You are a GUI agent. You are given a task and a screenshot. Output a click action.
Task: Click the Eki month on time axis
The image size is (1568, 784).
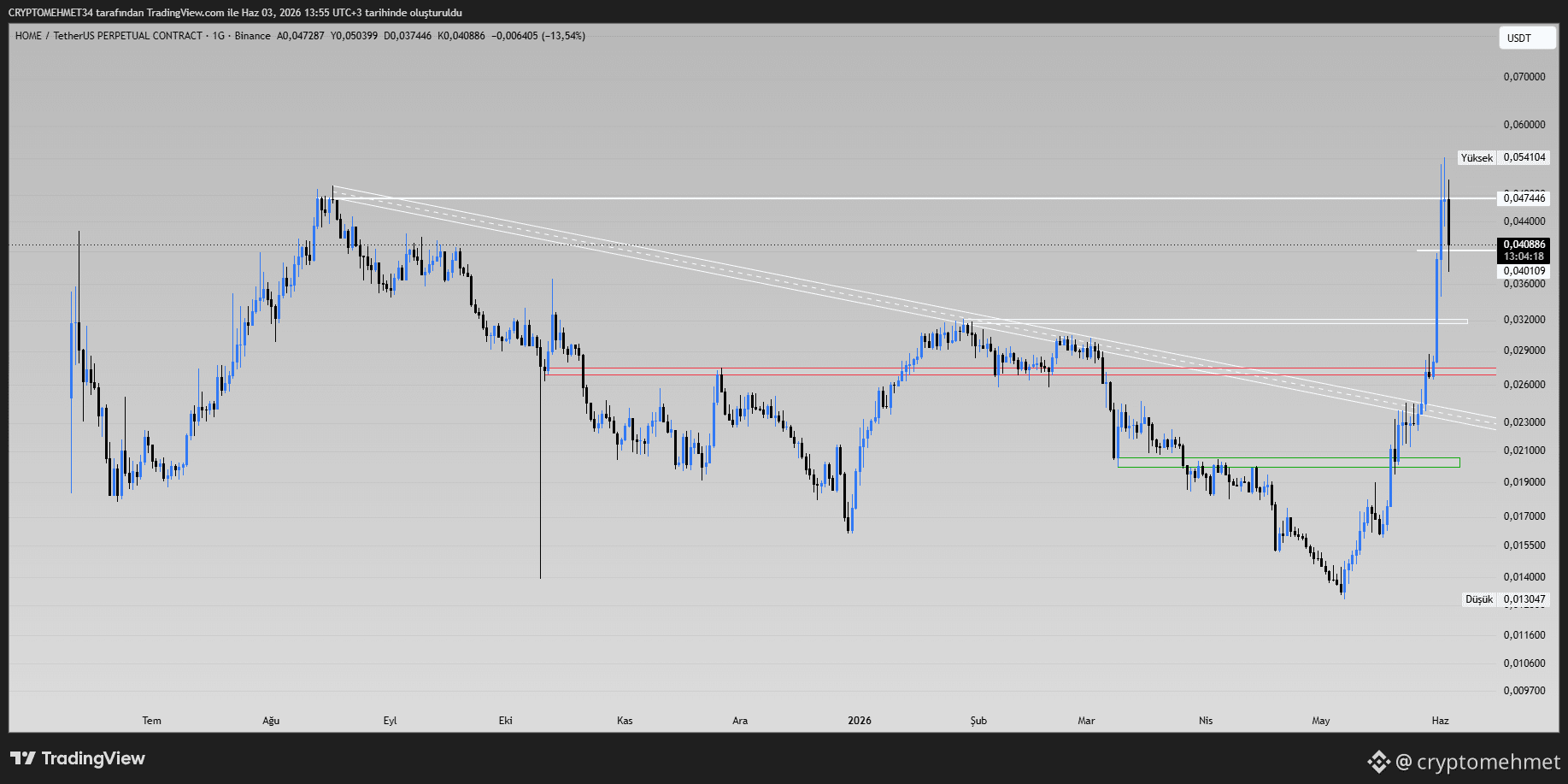pyautogui.click(x=506, y=721)
